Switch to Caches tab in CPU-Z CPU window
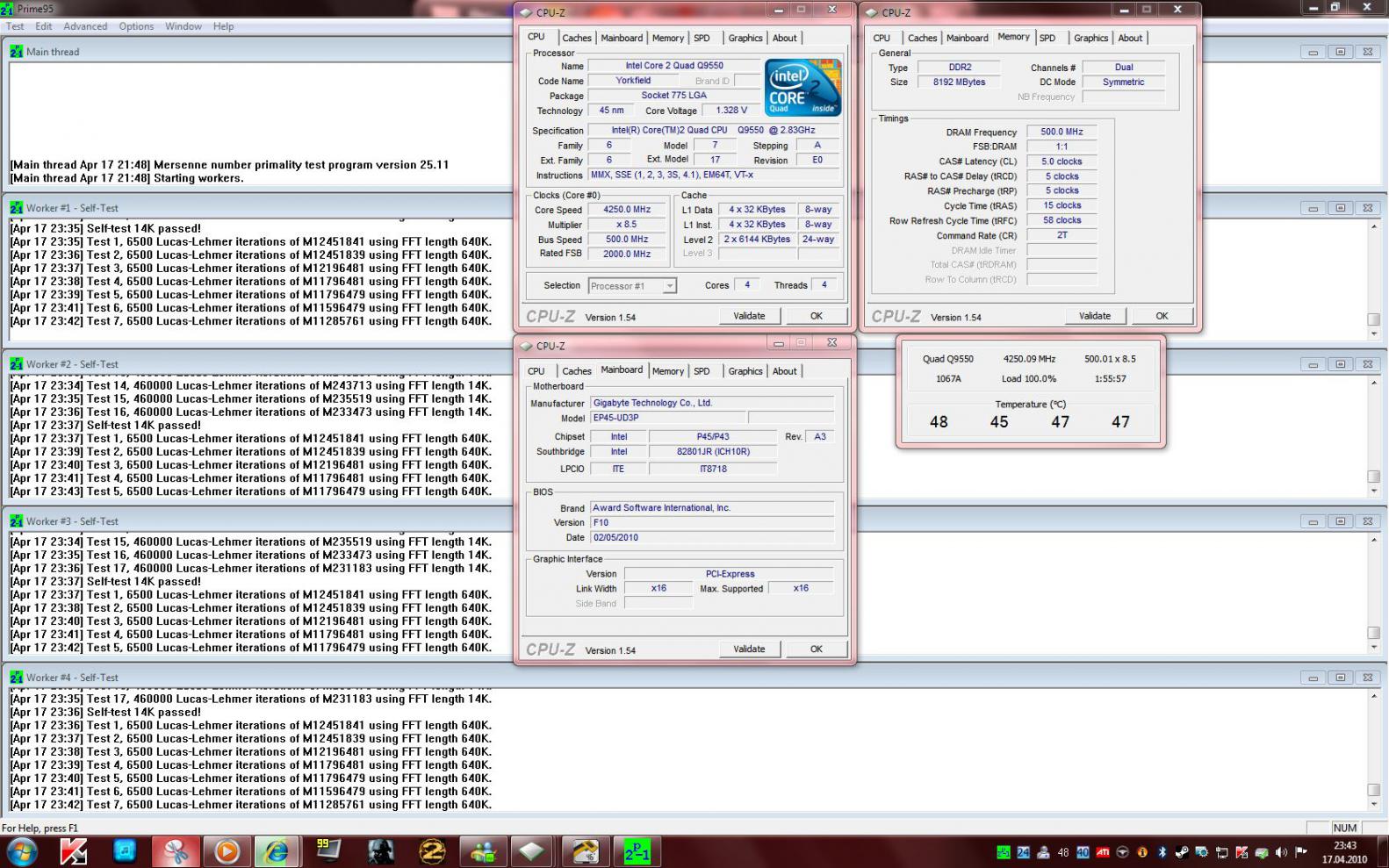The image size is (1389, 868). [576, 38]
